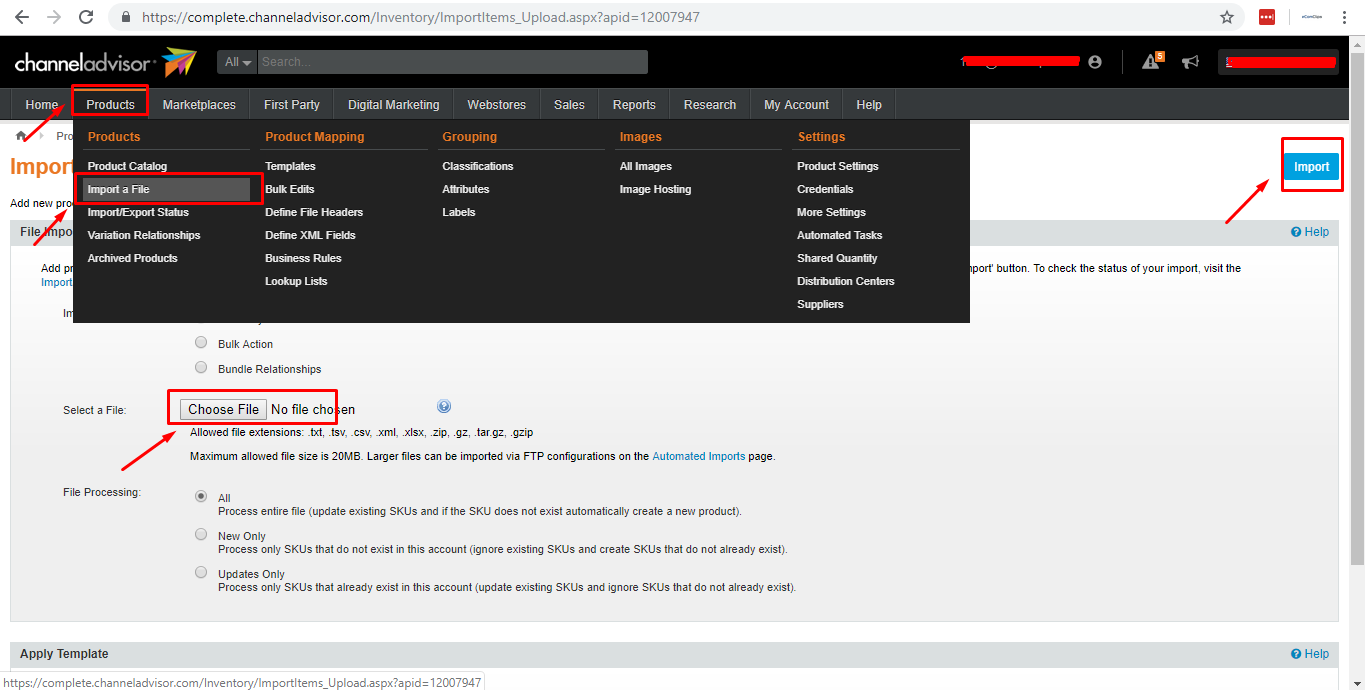Open All Images entry

646,166
